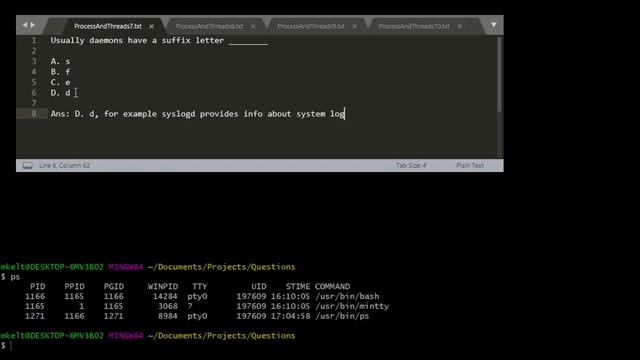Screen dimensions: 640x360
Task: Close the ProcessAndThreads9.txt tab
Action: click(354, 26)
